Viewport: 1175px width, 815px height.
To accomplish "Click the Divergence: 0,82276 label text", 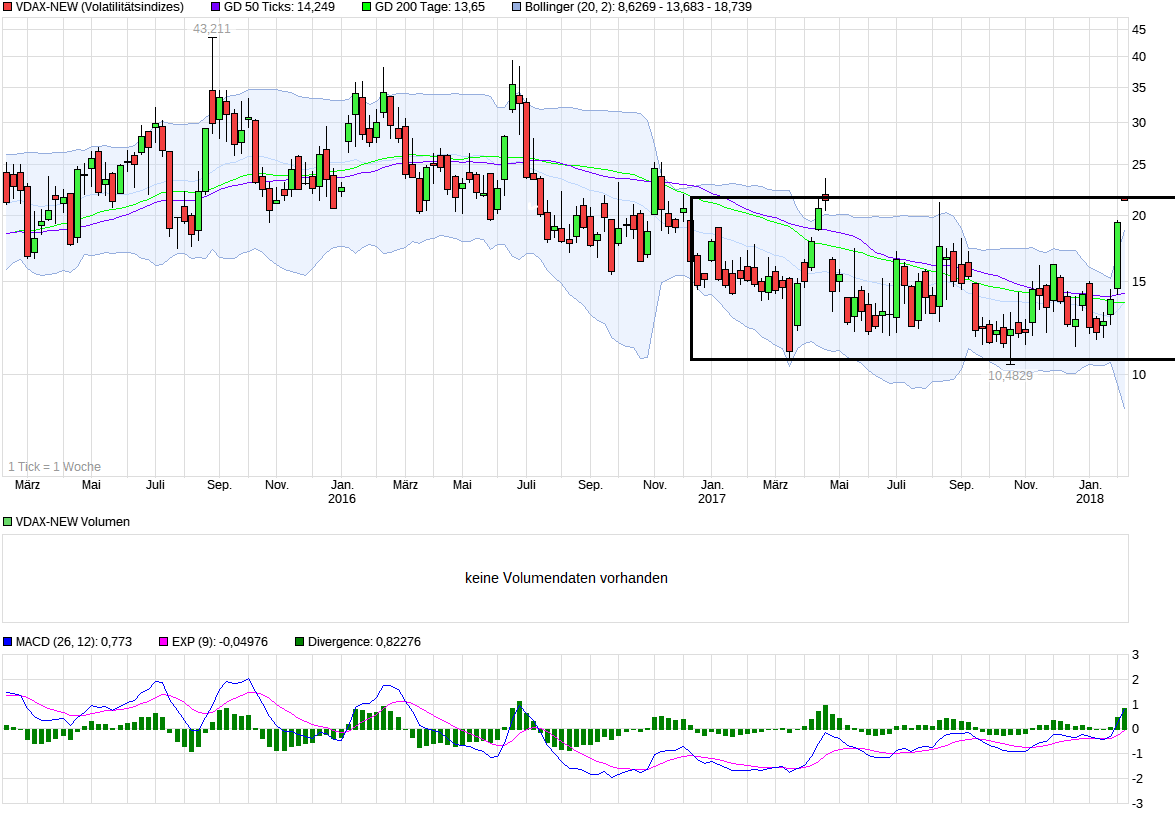I will [364, 641].
